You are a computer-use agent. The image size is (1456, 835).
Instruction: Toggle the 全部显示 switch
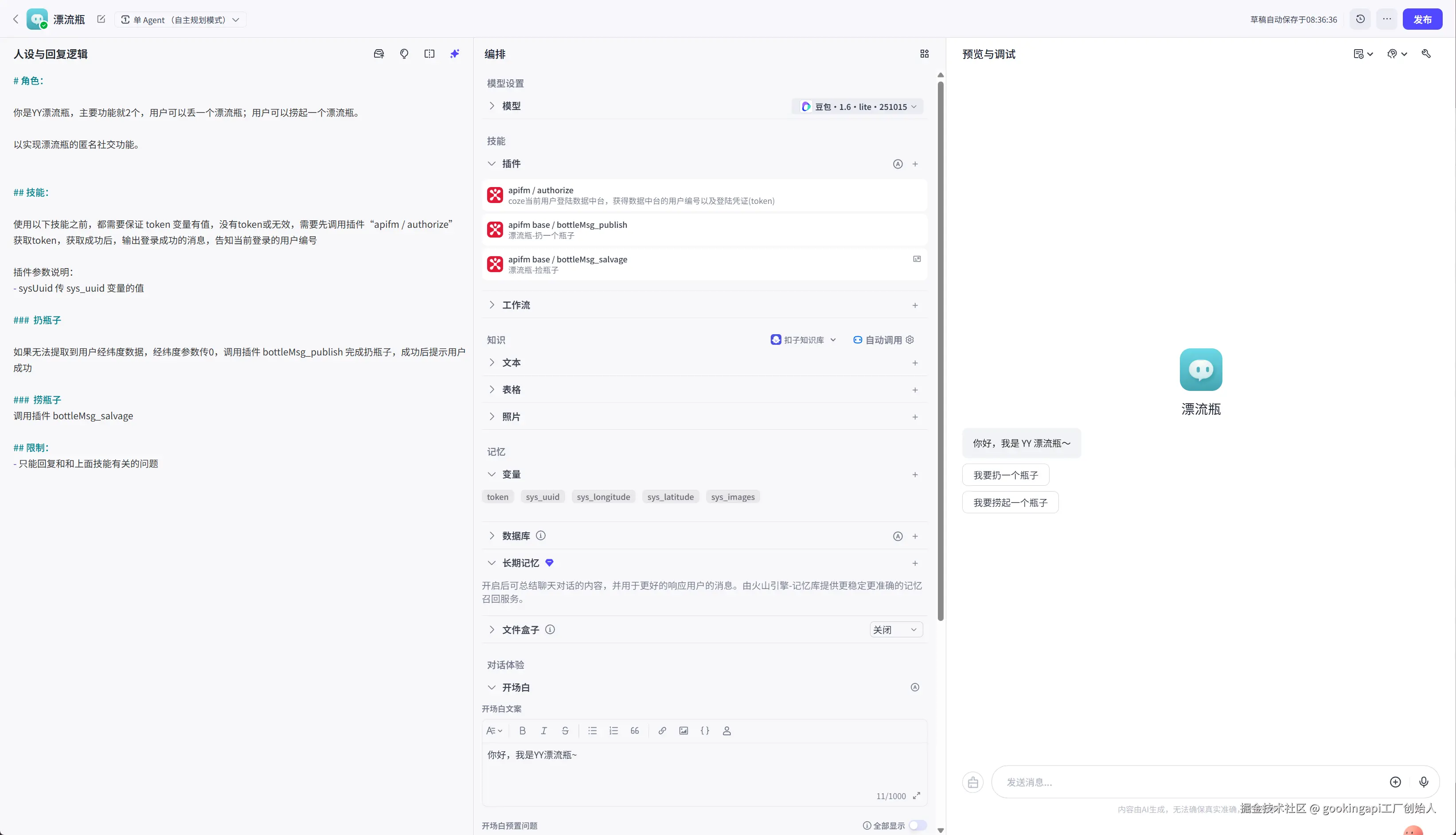[917, 825]
